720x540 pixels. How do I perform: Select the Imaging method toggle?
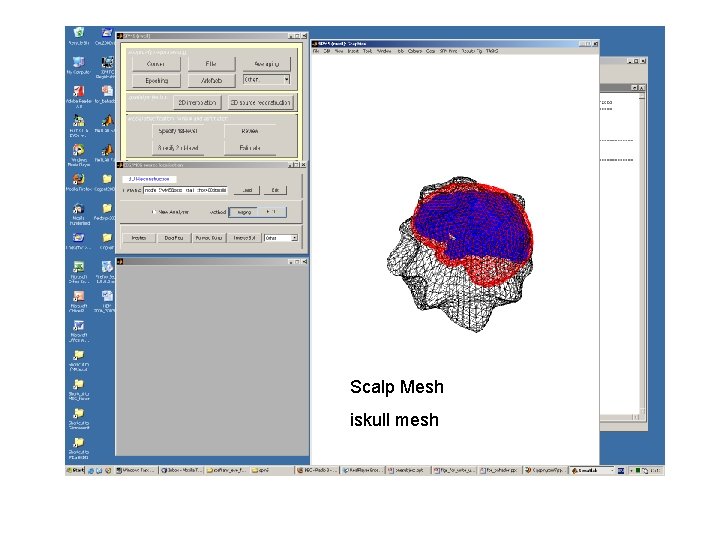tap(243, 212)
